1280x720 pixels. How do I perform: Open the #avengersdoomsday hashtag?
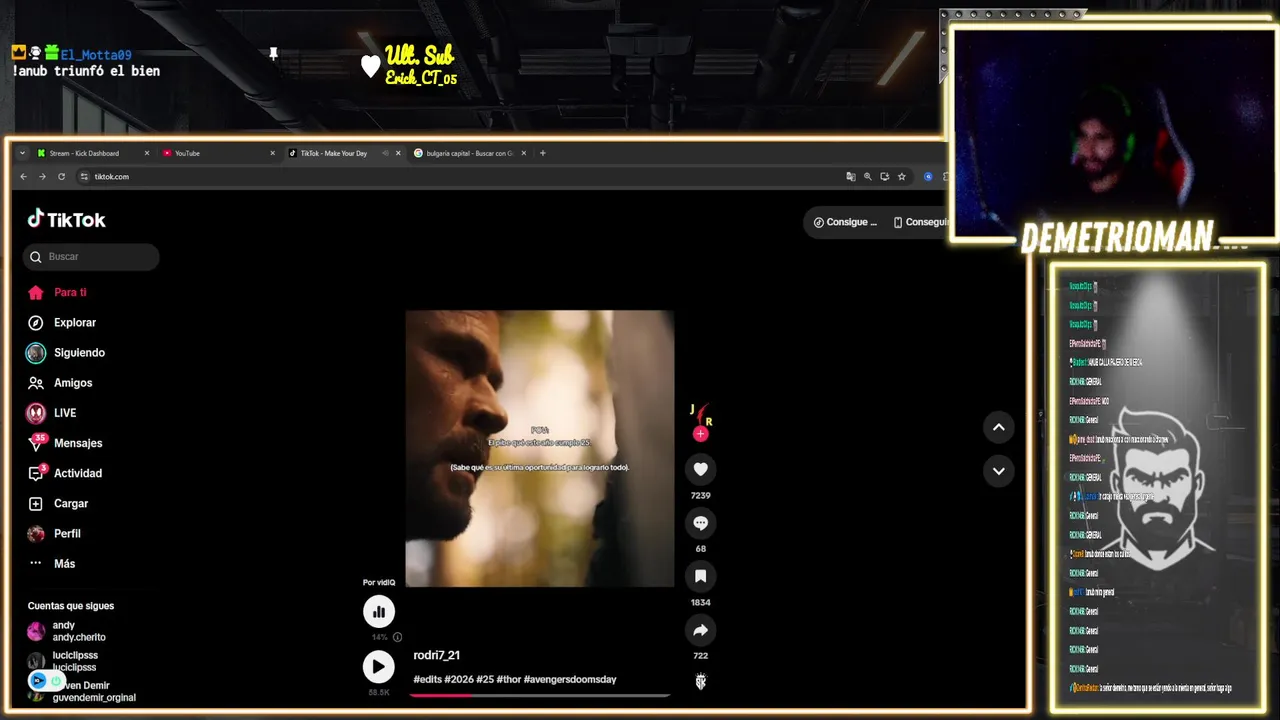pos(570,680)
